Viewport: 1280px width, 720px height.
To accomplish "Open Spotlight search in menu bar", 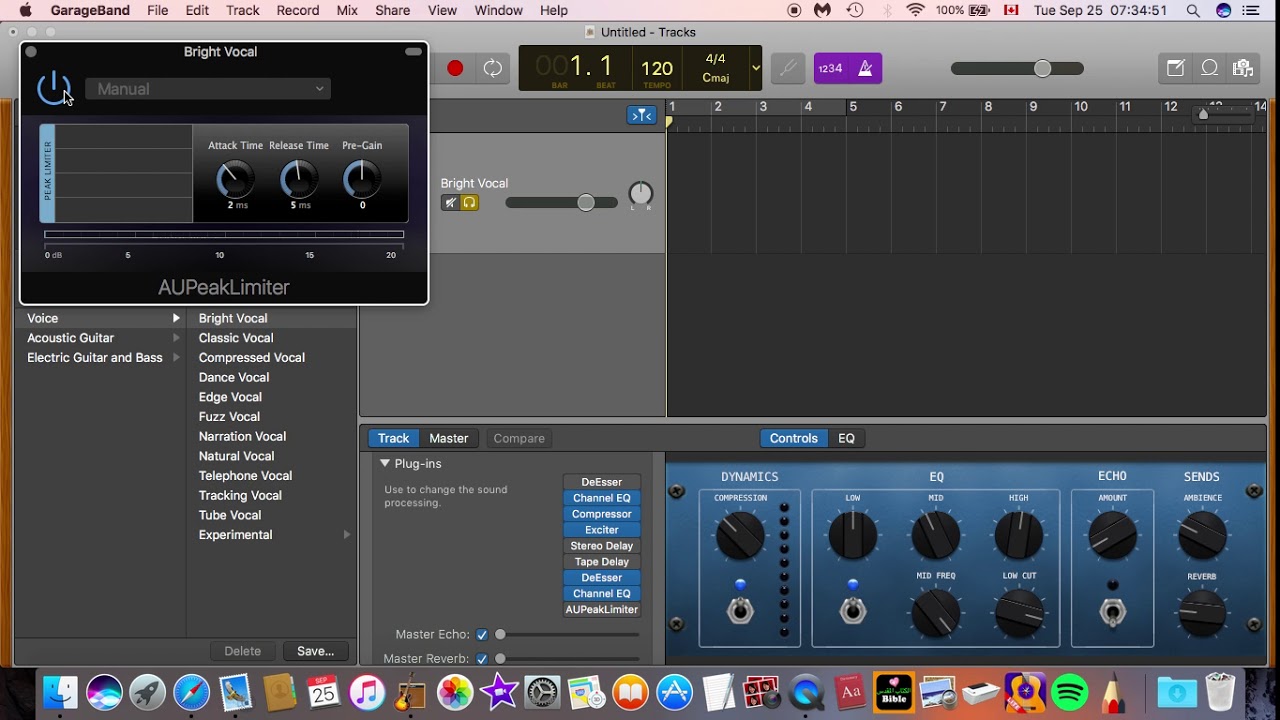I will tap(1193, 10).
